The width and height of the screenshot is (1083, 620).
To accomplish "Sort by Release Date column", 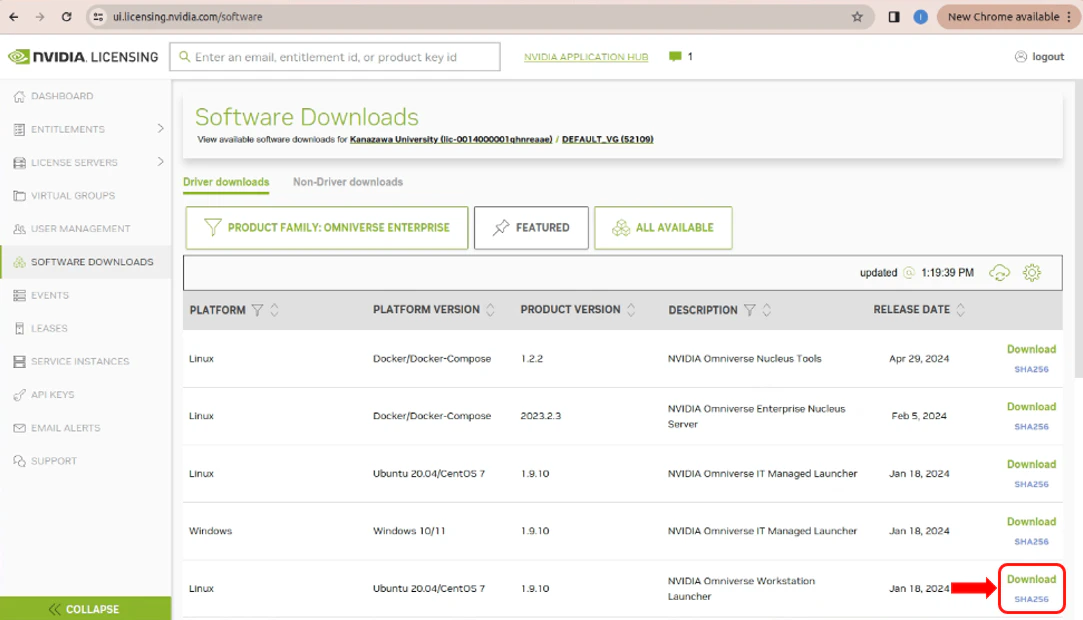I will [x=961, y=310].
